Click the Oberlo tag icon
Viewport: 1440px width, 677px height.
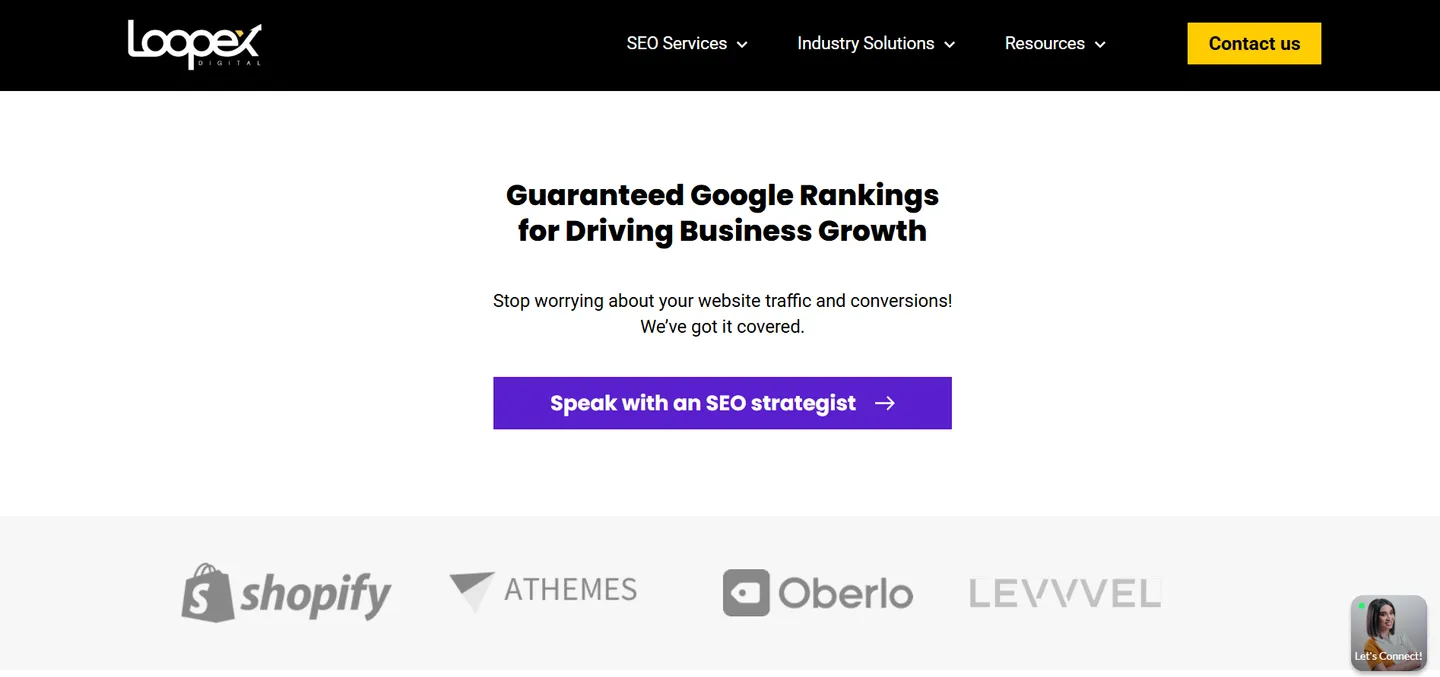click(x=746, y=593)
